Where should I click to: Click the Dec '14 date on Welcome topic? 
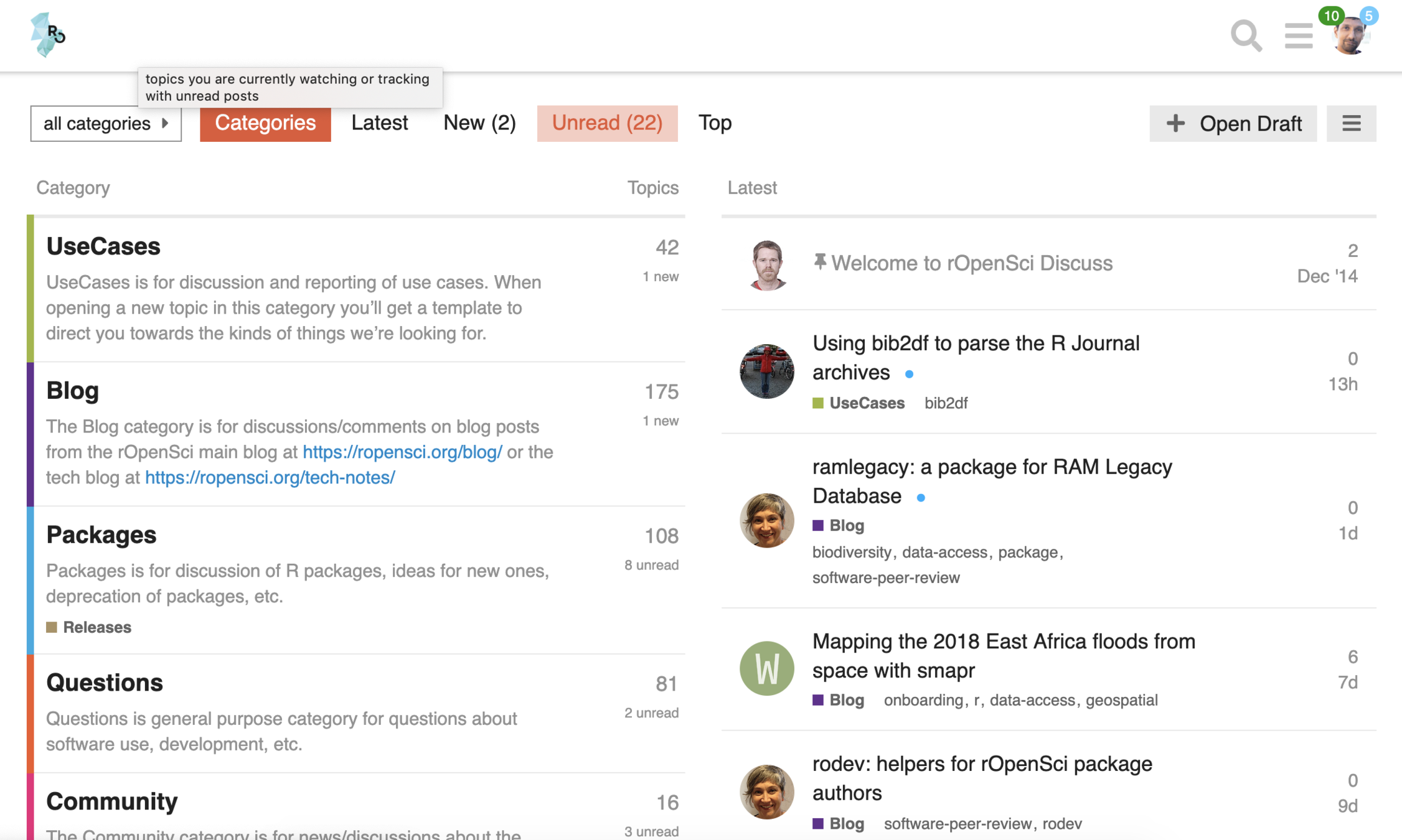pyautogui.click(x=1327, y=276)
